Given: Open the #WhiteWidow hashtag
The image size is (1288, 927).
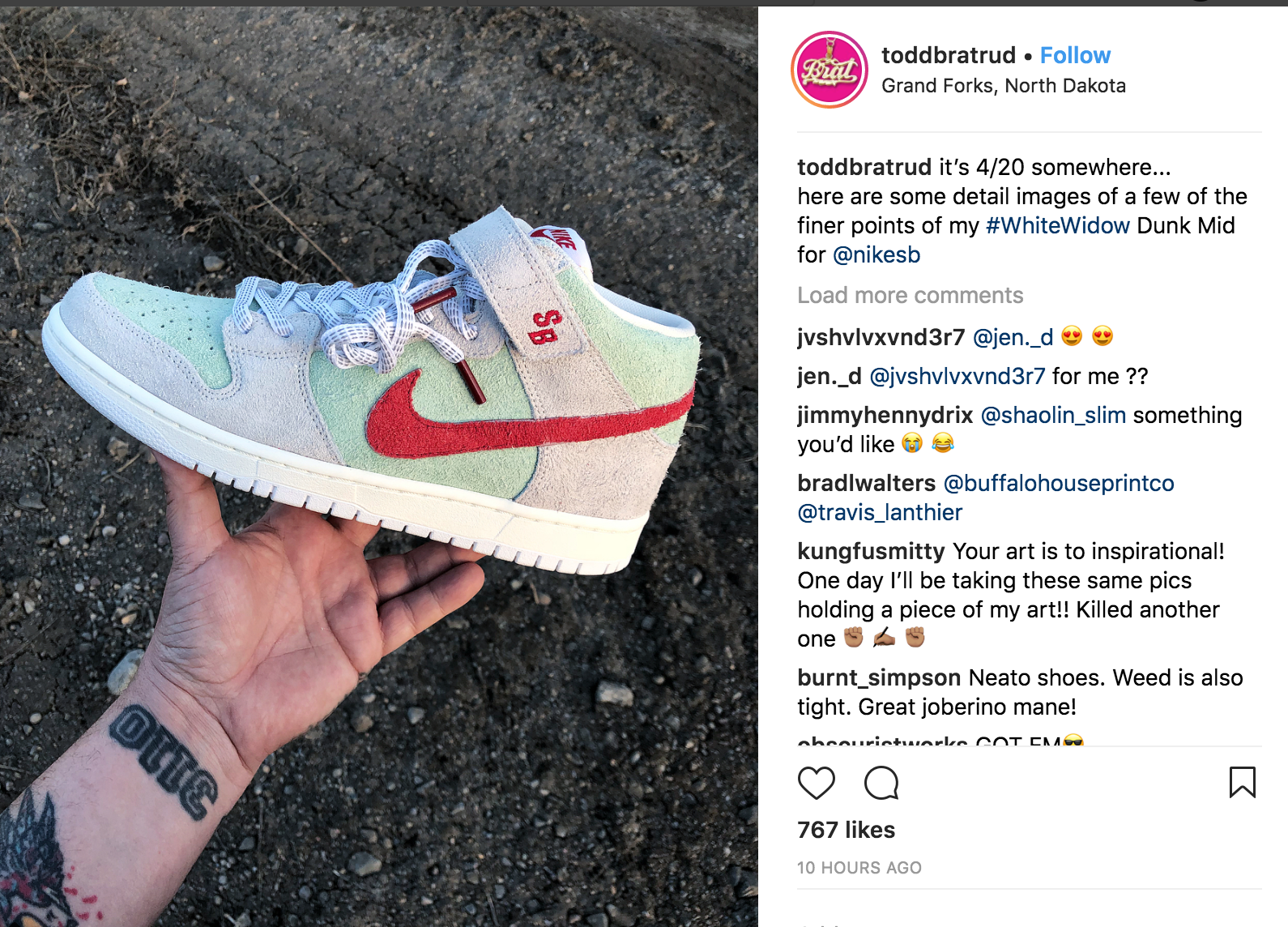Looking at the screenshot, I should pos(1058,225).
